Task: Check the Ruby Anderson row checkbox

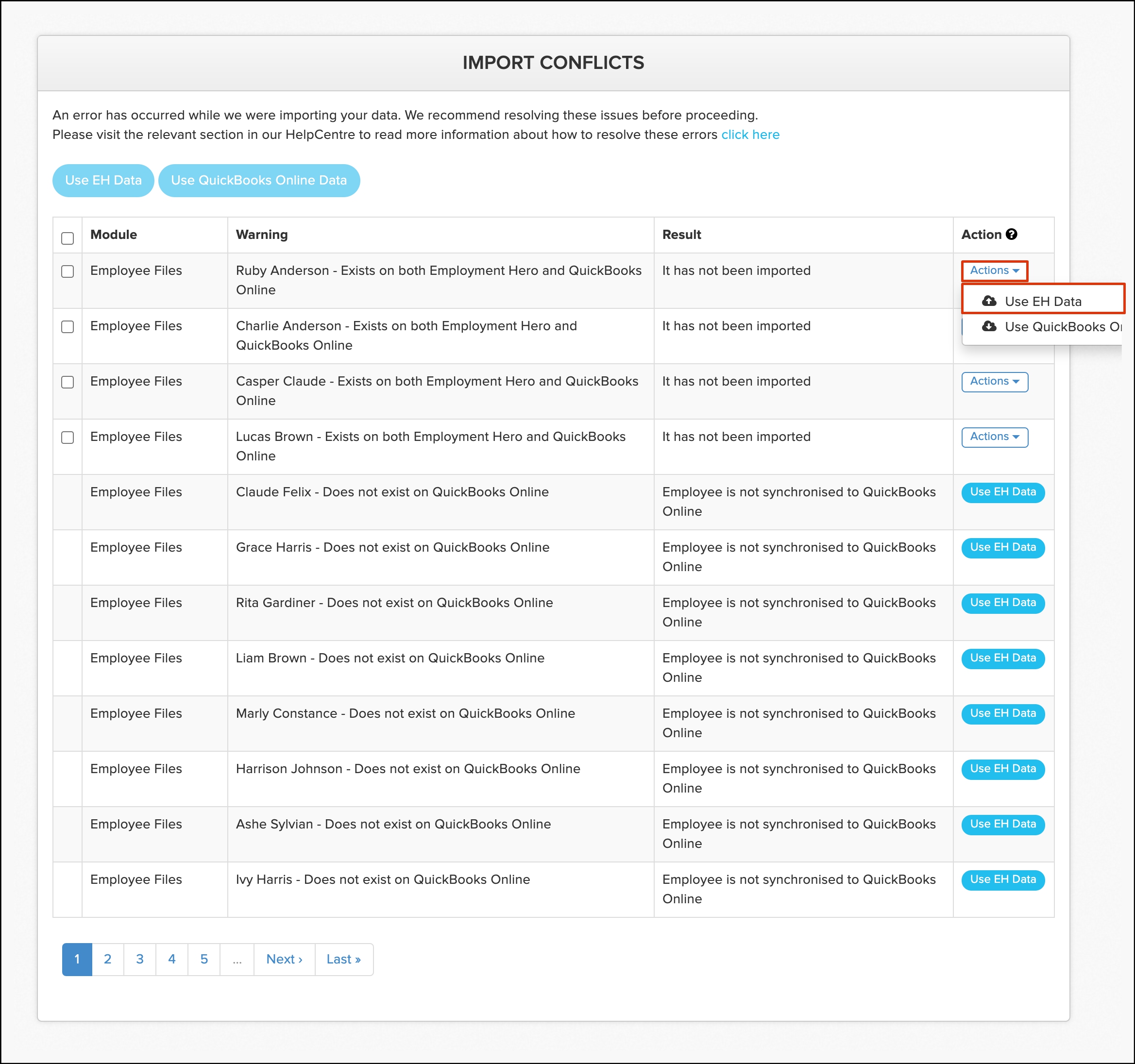Action: pyautogui.click(x=68, y=271)
